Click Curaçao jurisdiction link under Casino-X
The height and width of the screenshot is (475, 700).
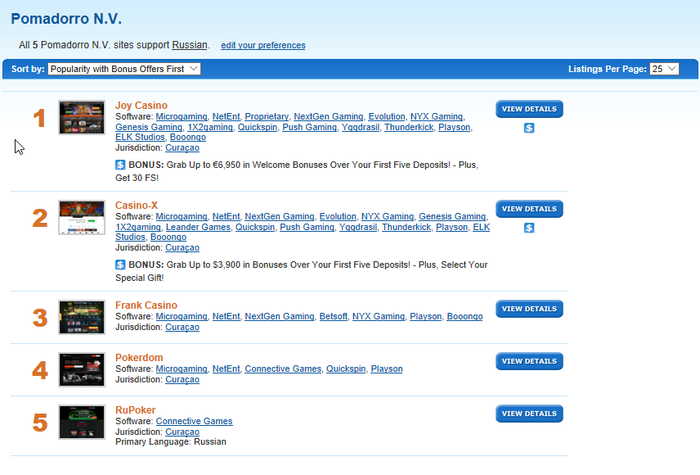(182, 248)
